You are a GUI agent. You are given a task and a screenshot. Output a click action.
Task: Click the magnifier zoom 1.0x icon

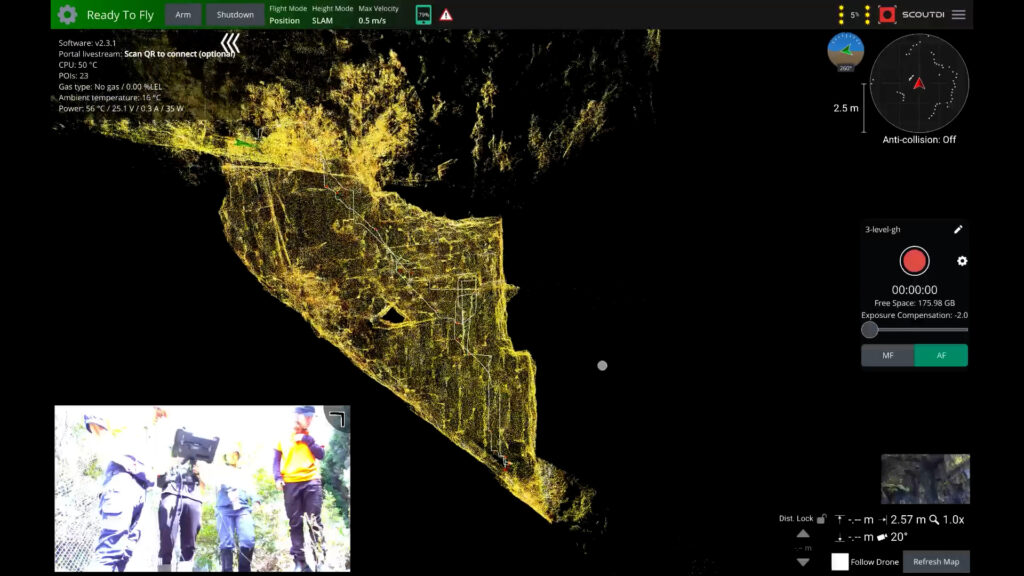coord(933,519)
